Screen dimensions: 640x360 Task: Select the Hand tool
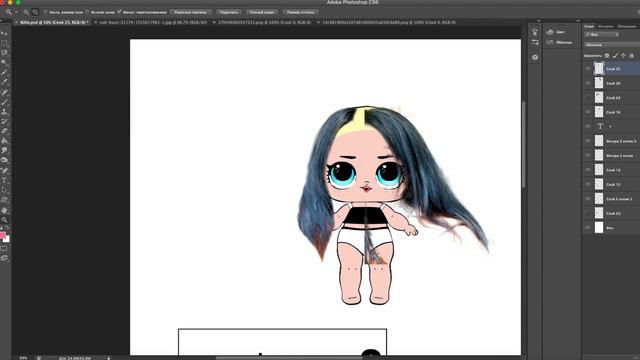(x=4, y=210)
